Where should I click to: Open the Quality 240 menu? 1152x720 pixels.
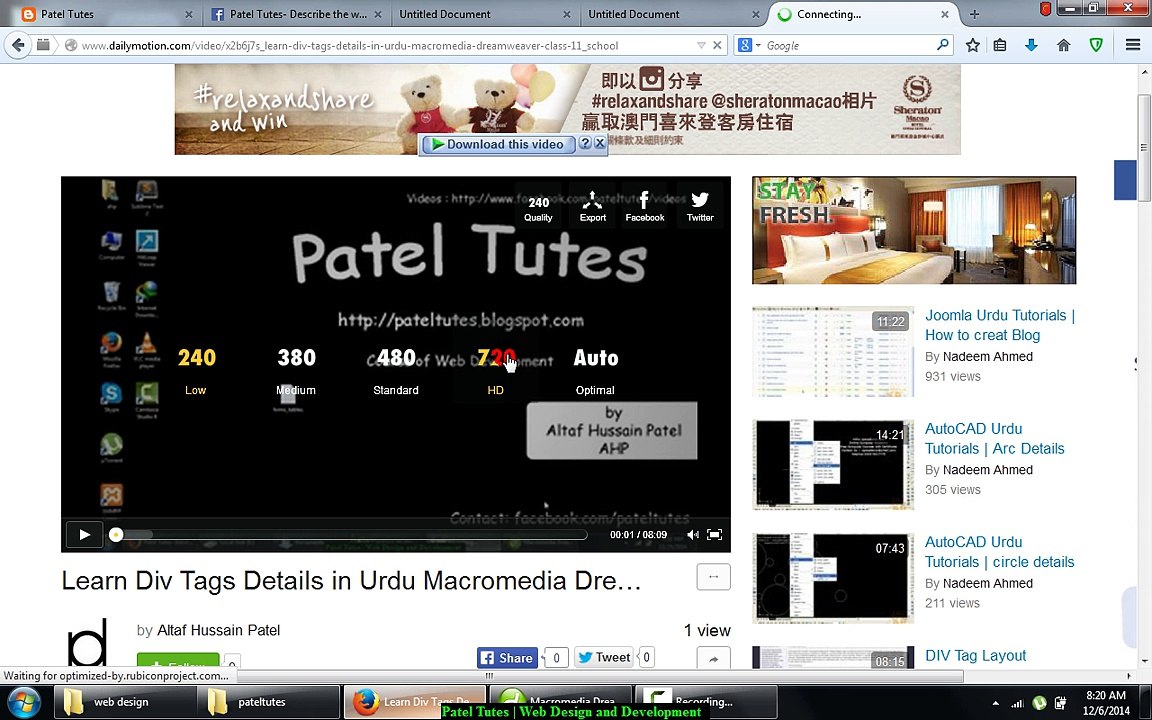pyautogui.click(x=538, y=209)
